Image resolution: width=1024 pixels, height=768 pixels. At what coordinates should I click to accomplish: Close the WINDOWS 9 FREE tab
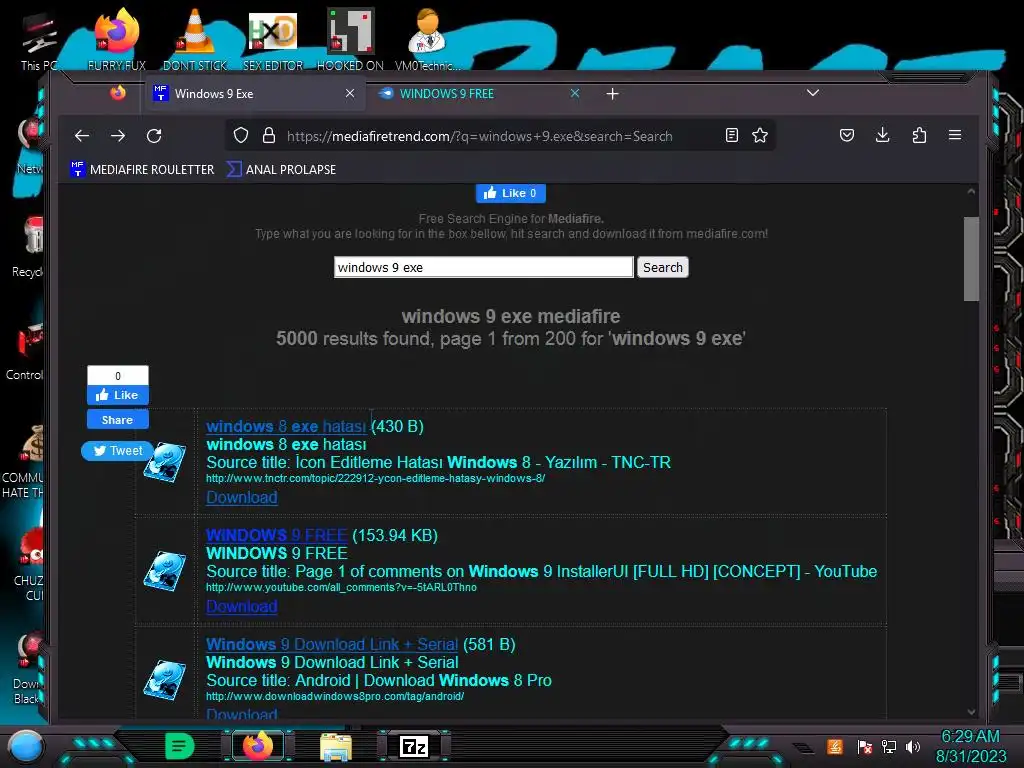pos(575,93)
